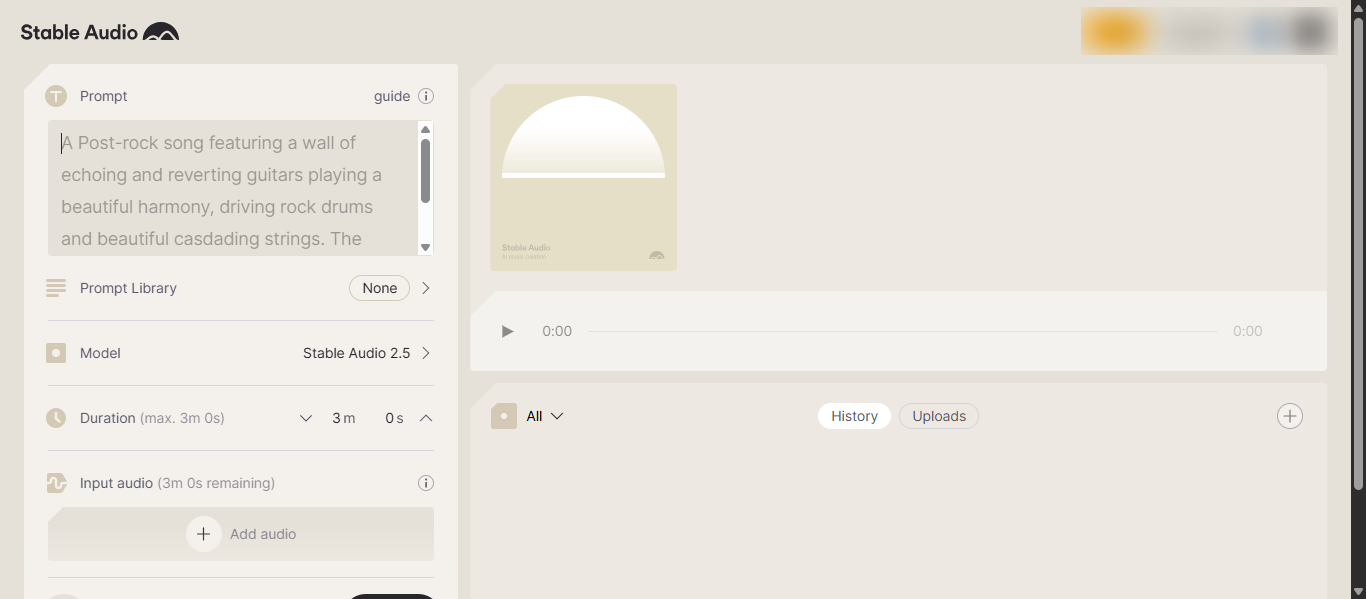
Task: Open the All filter dropdown
Action: (545, 416)
